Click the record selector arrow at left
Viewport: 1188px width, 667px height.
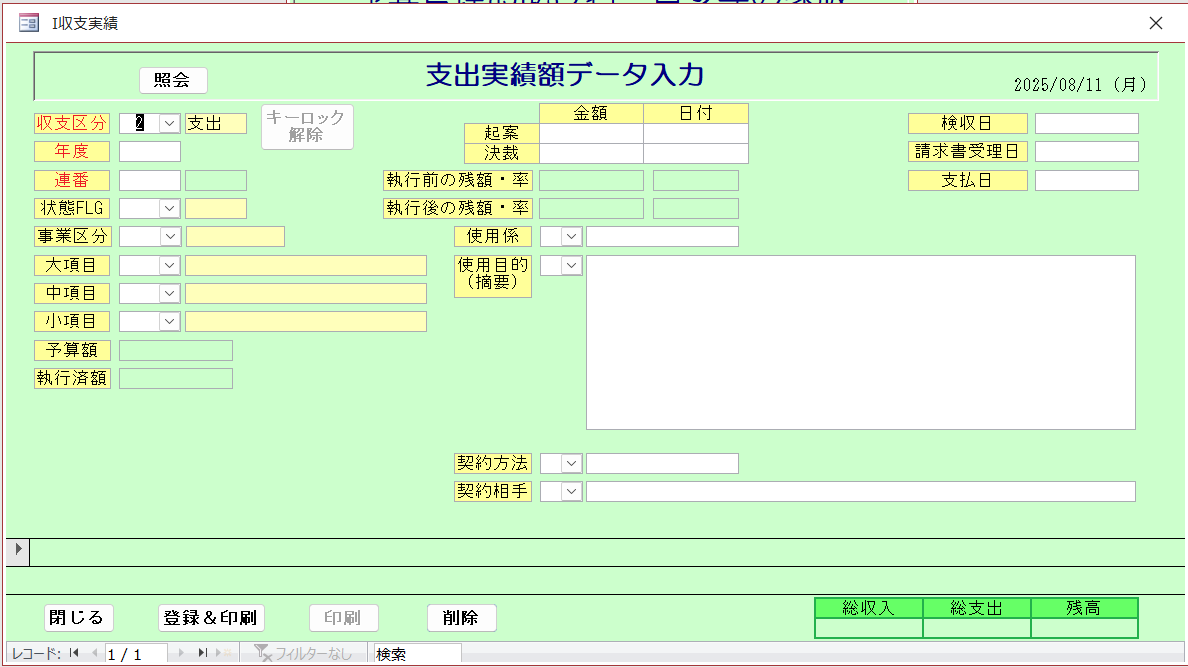[x=17, y=550]
